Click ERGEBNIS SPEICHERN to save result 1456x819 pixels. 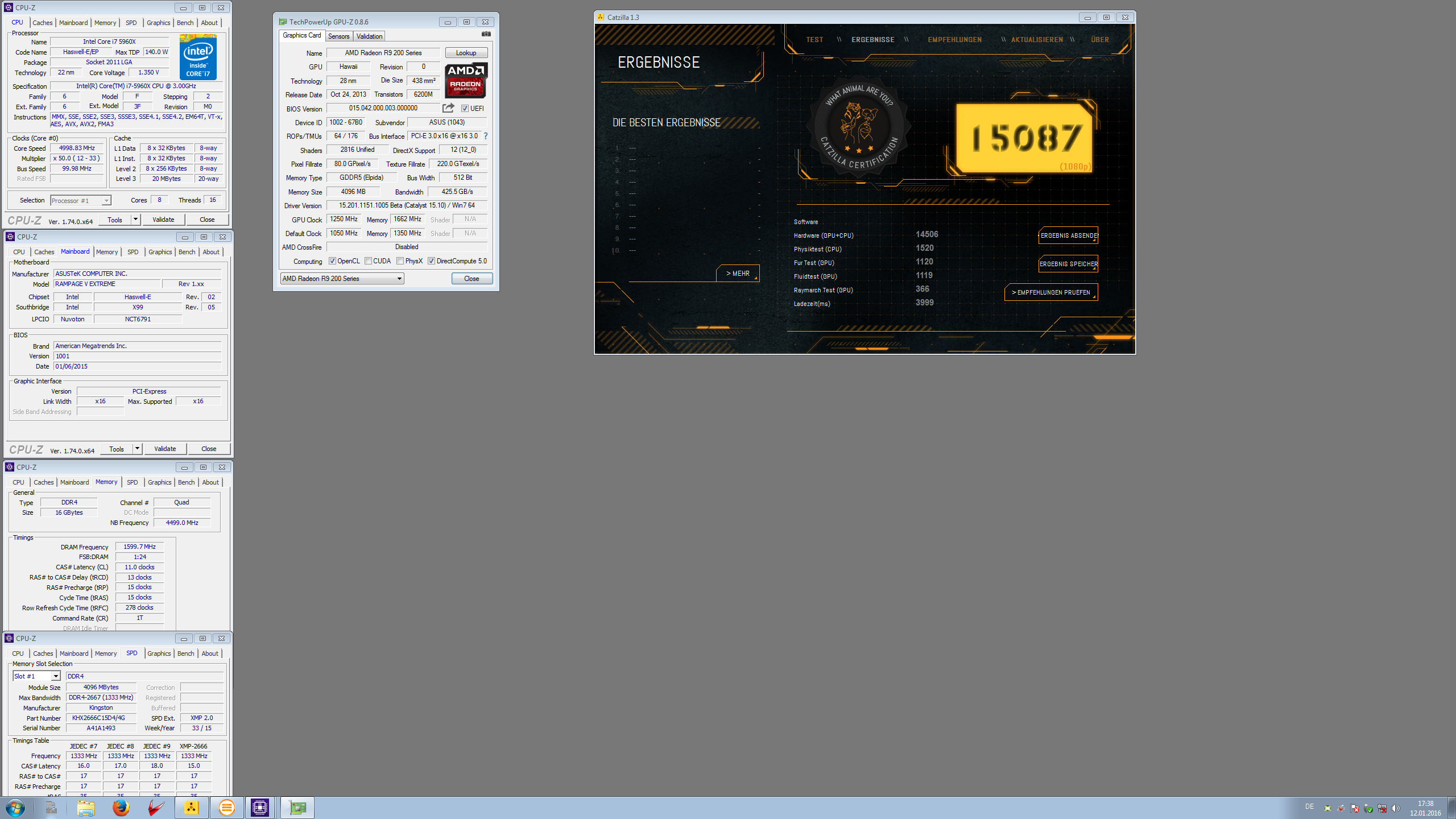click(x=1068, y=264)
